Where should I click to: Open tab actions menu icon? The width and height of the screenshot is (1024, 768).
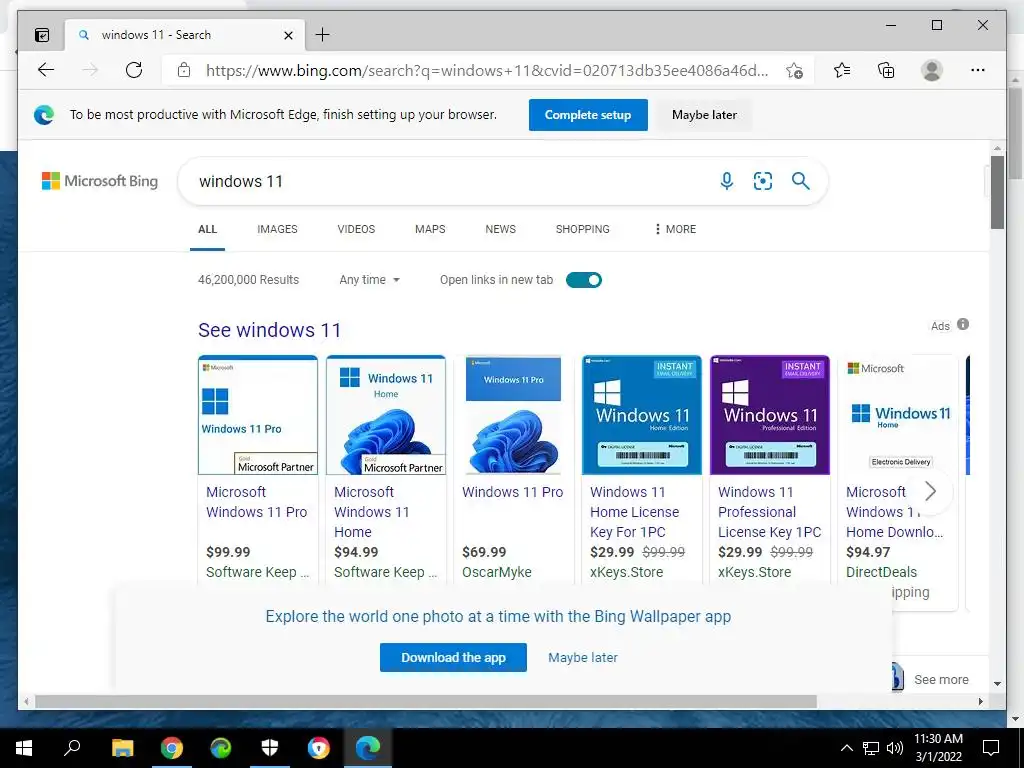click(42, 35)
